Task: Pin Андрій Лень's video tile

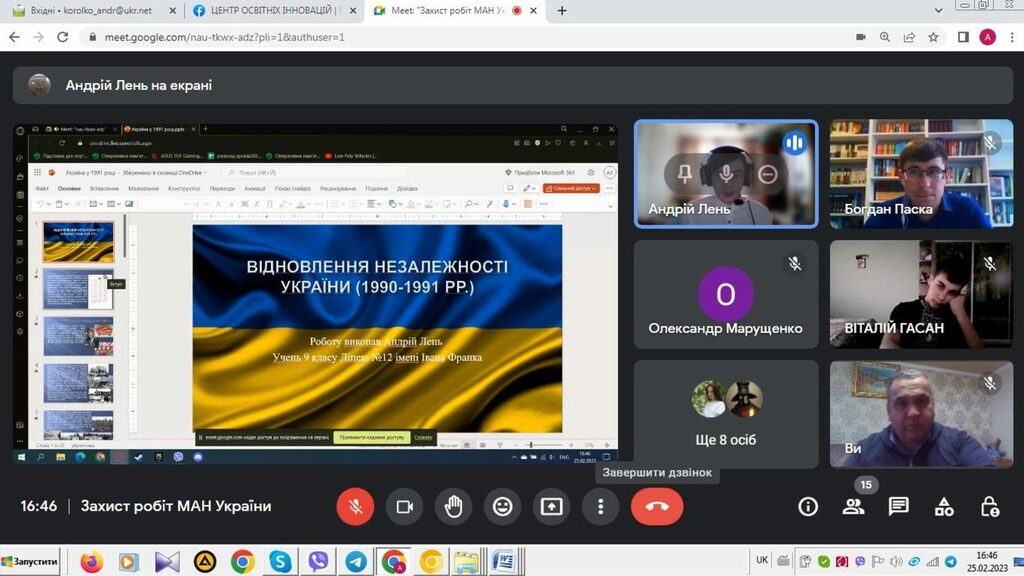Action: 685,174
